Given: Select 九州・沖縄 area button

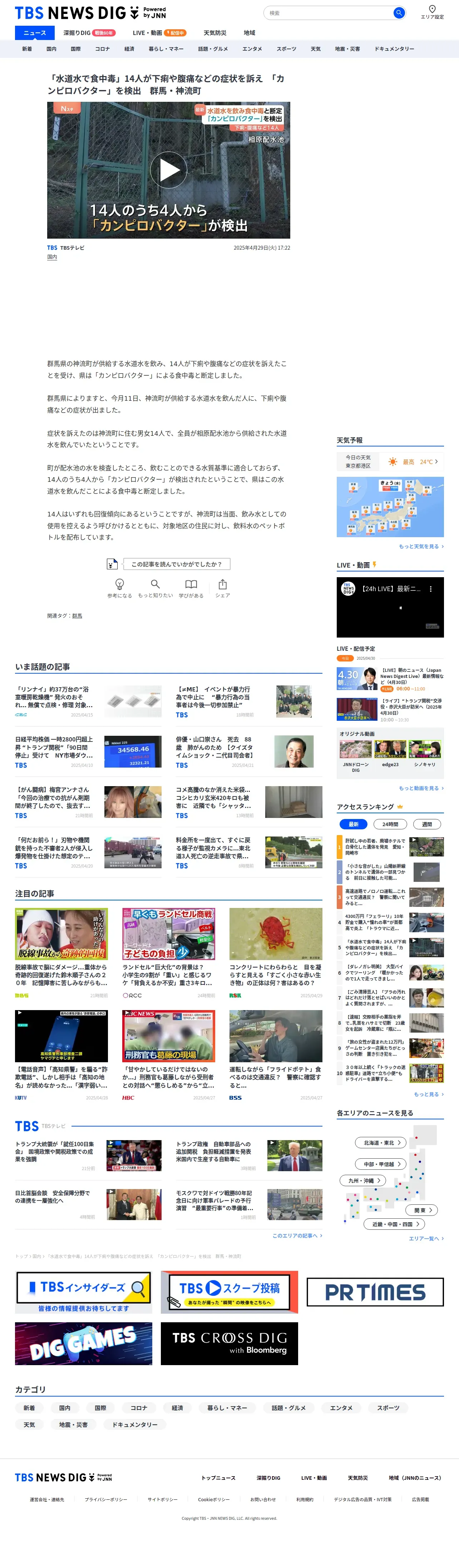Looking at the screenshot, I should tap(363, 1181).
